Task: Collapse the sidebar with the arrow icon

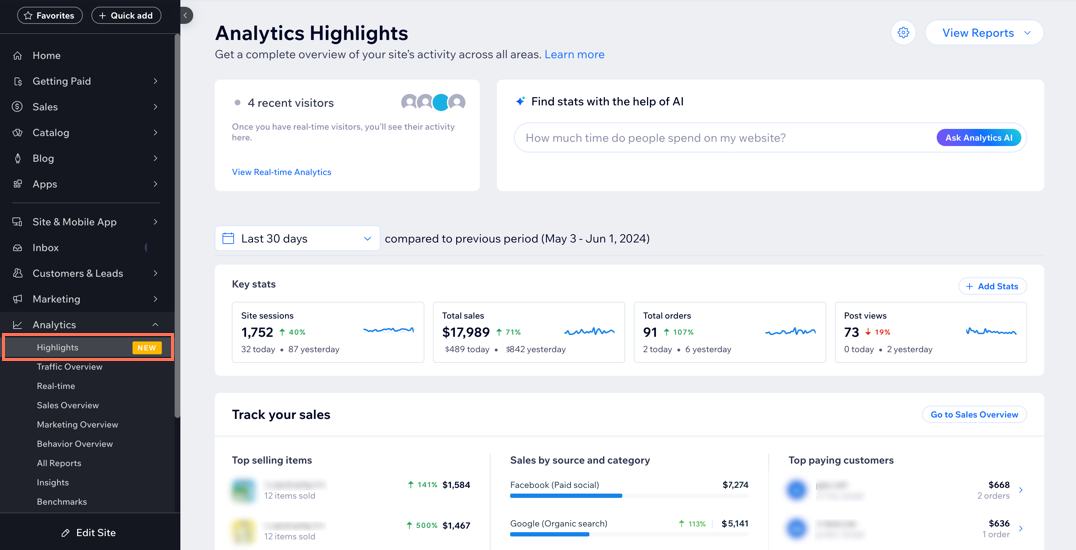Action: pos(185,15)
